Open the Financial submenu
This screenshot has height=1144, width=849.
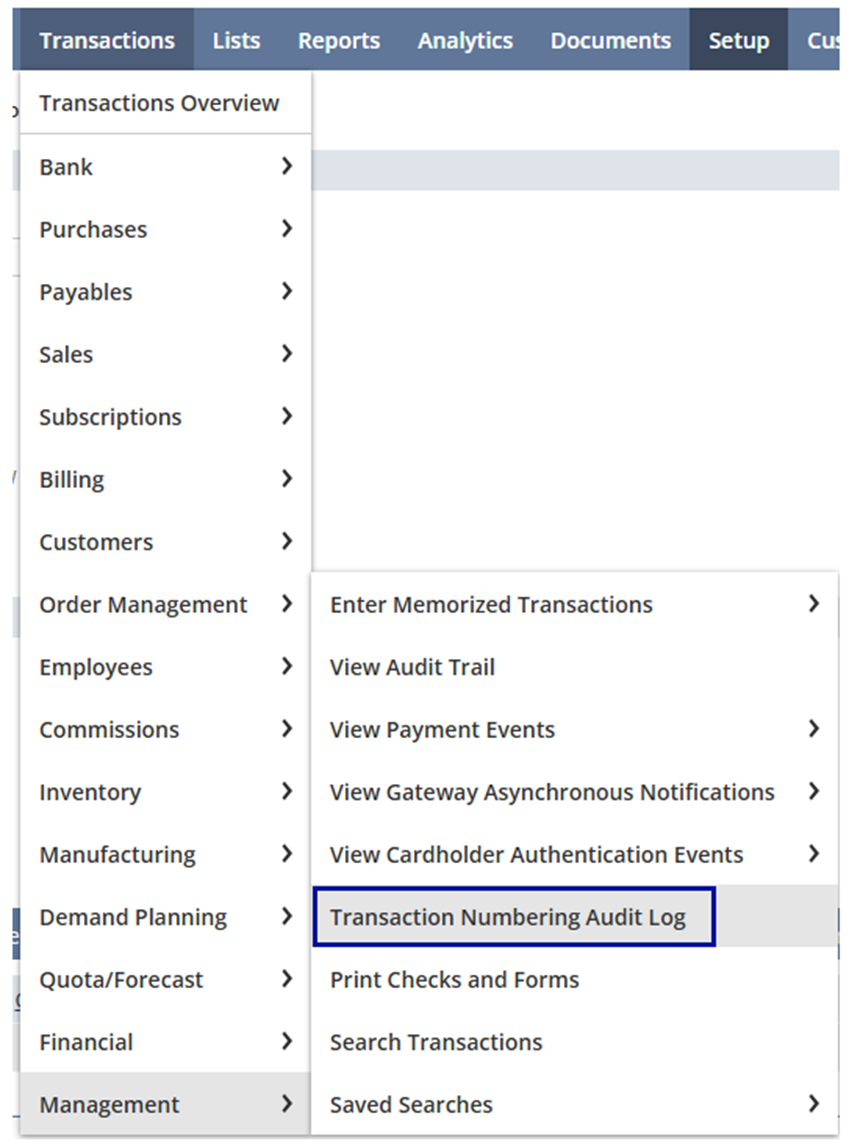166,1042
